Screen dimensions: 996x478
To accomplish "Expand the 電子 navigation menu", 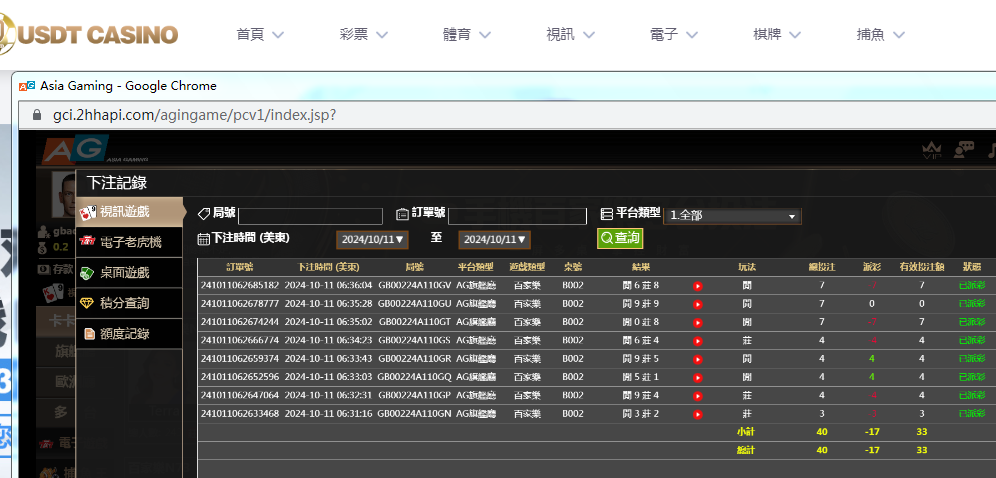I will click(674, 35).
